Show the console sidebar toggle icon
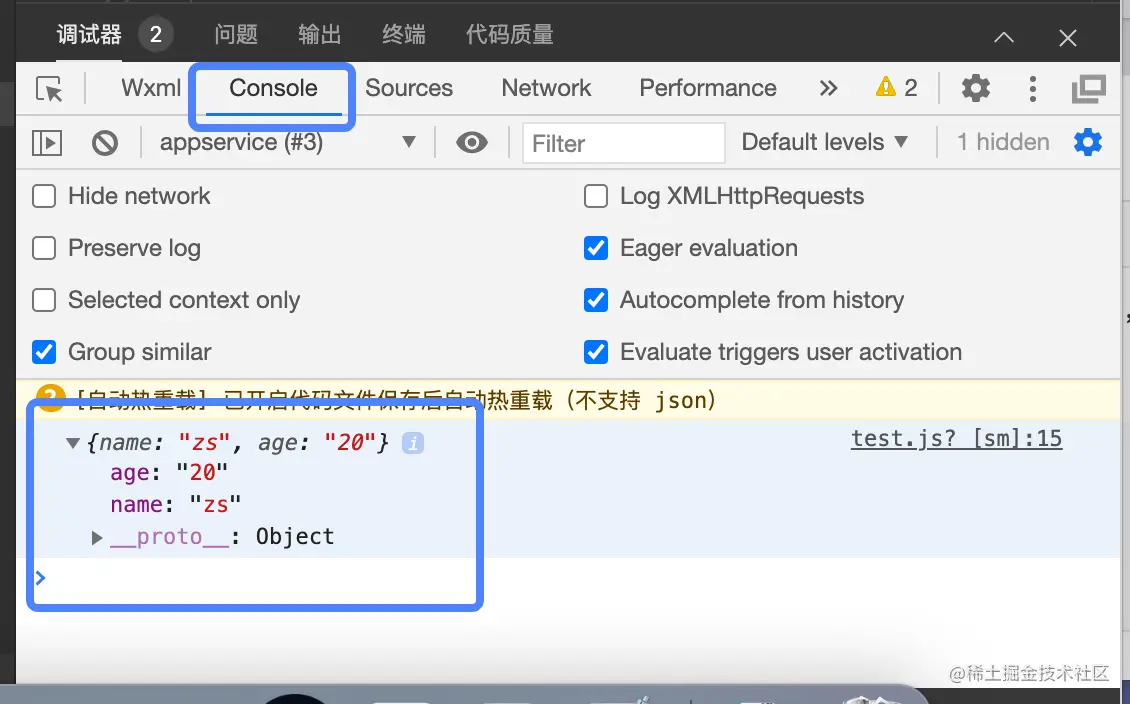 click(47, 143)
